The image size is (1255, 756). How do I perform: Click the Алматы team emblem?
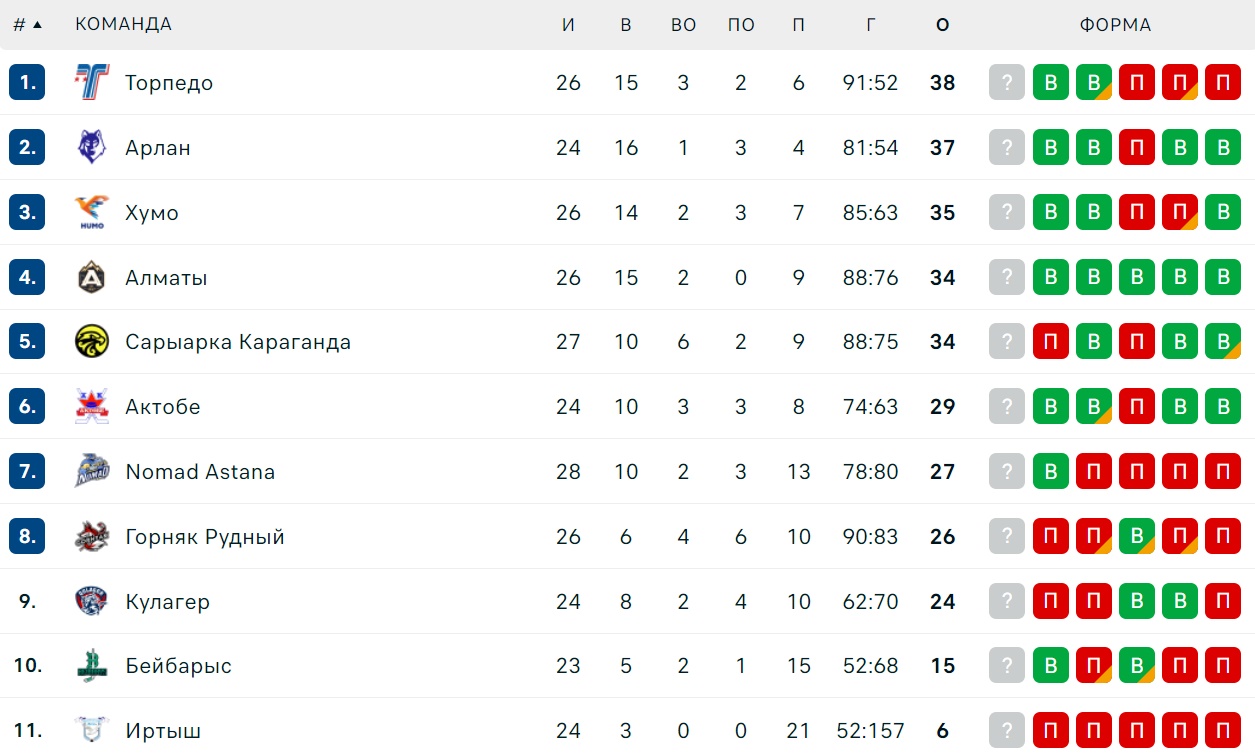[92, 277]
